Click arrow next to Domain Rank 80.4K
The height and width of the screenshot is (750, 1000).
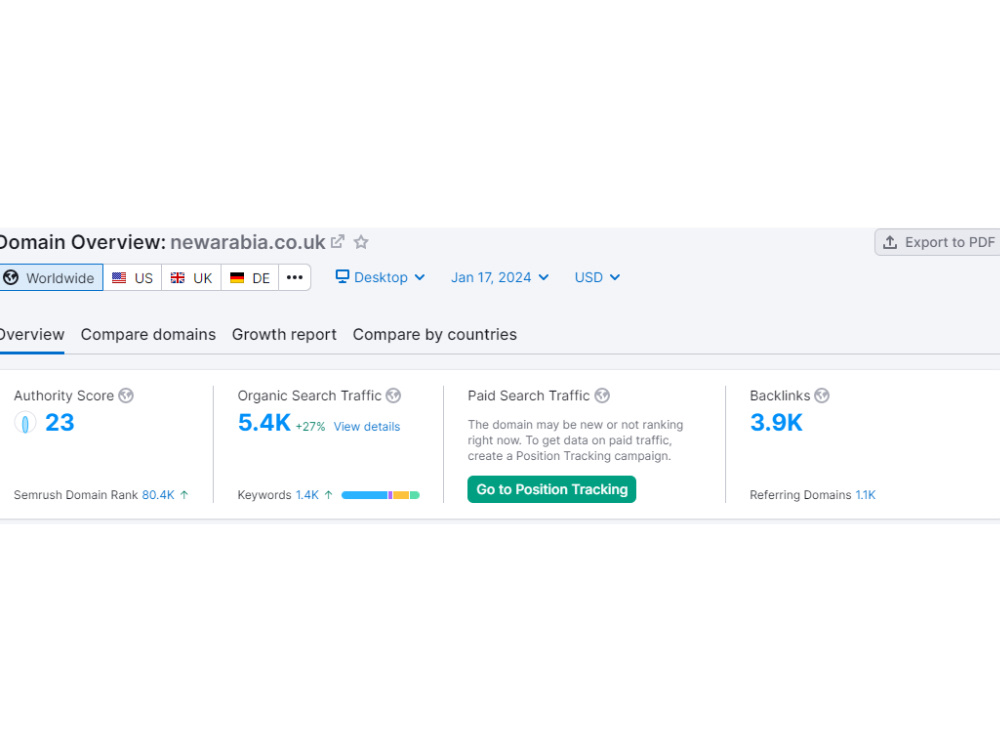[184, 495]
